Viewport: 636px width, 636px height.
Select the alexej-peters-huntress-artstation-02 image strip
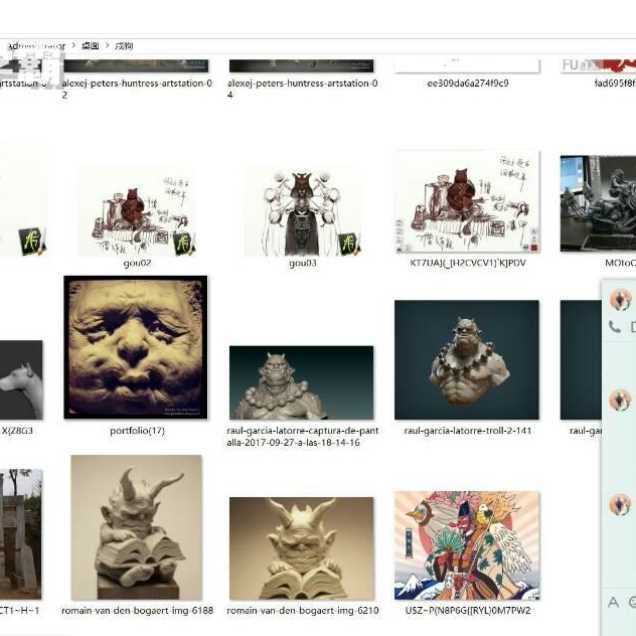click(x=136, y=66)
